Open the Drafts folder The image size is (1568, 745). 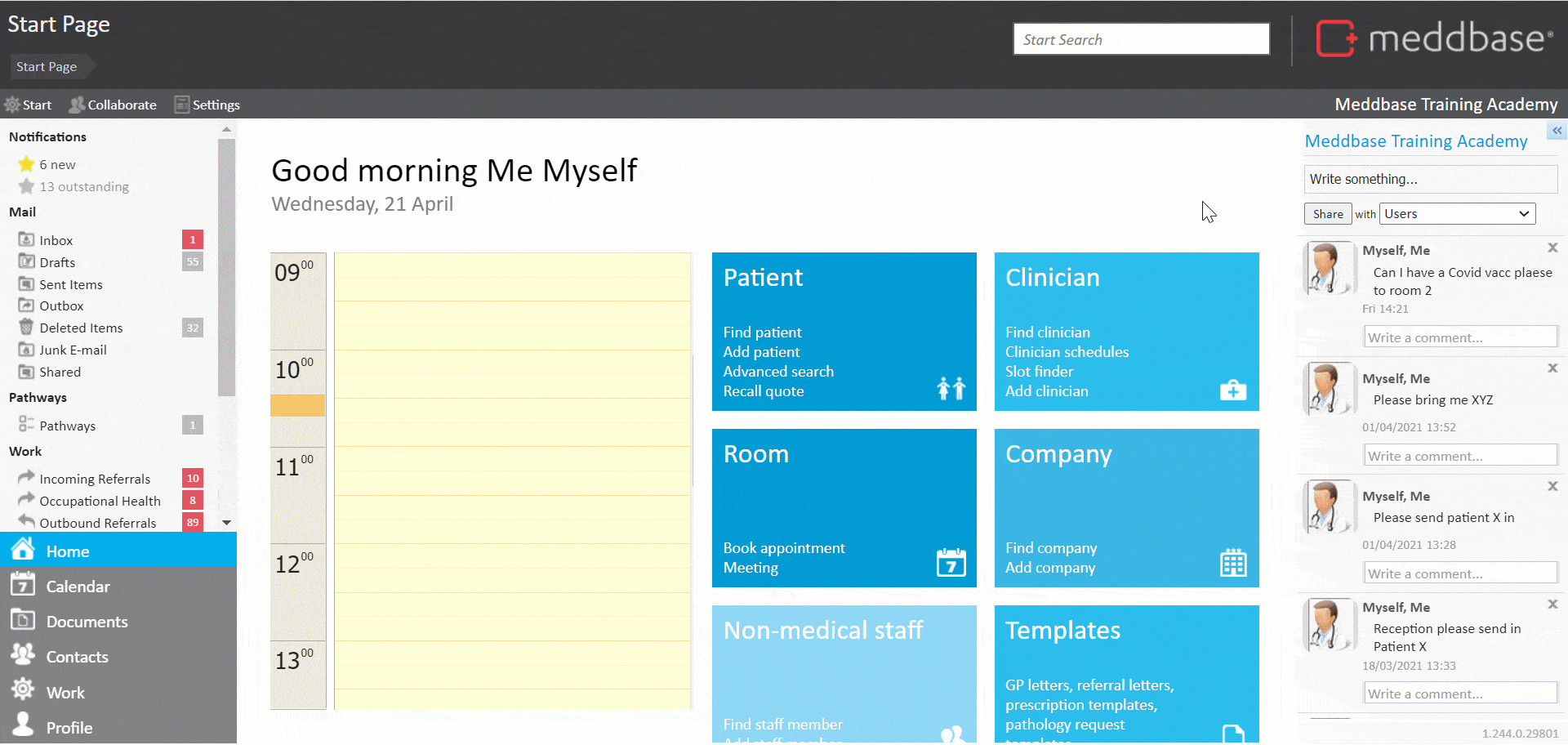point(57,262)
